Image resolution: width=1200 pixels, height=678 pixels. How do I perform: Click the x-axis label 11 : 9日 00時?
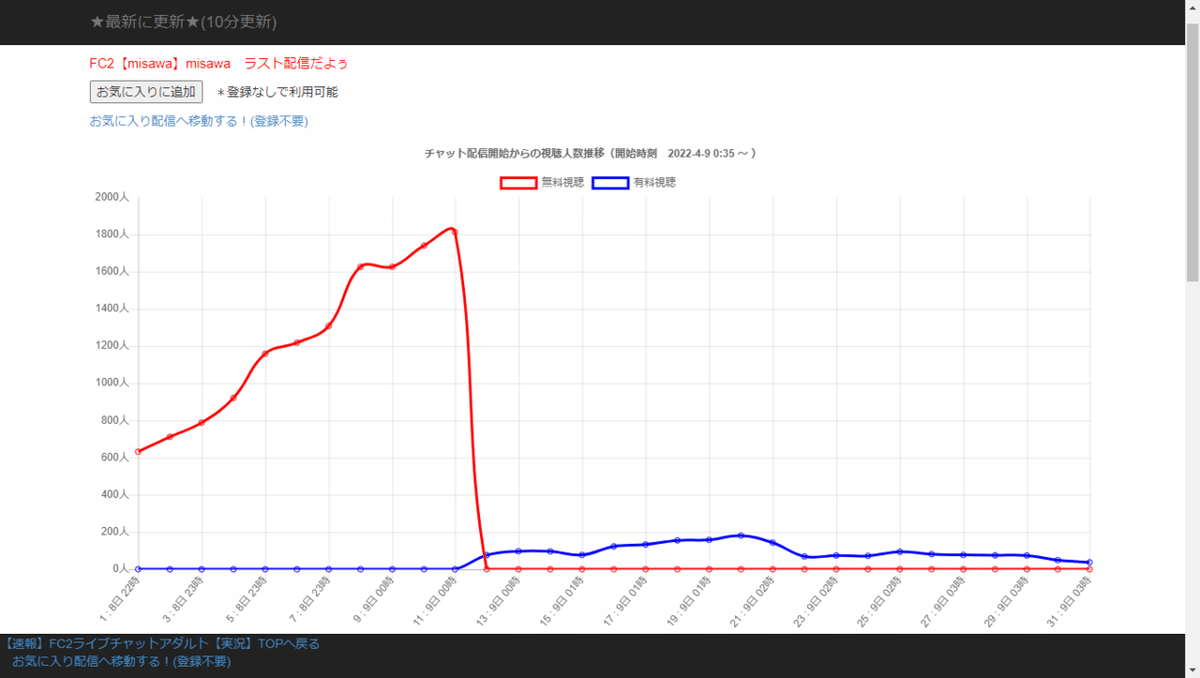[x=435, y=599]
